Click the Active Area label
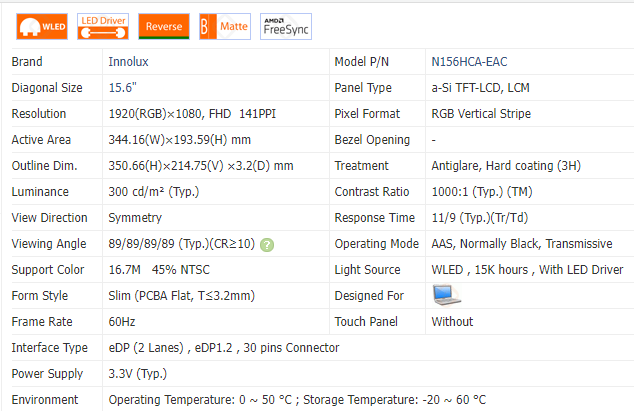Viewport: 634px width, 411px height. [x=41, y=140]
